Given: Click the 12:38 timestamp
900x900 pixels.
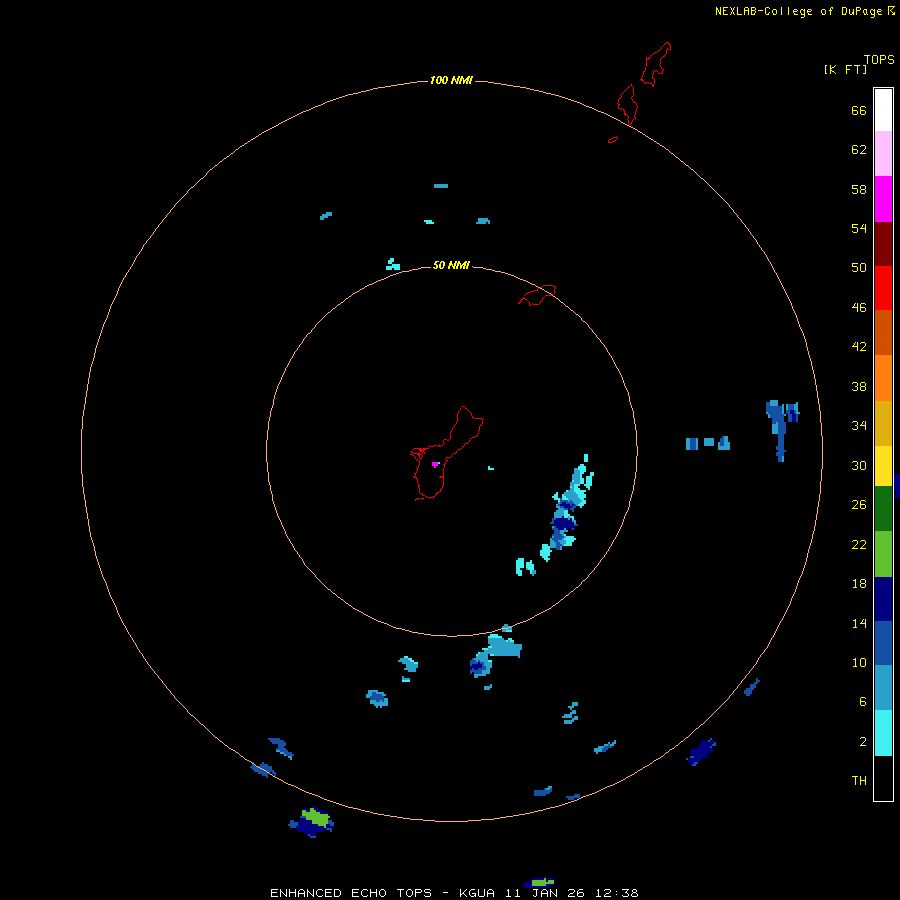Looking at the screenshot, I should click(616, 893).
